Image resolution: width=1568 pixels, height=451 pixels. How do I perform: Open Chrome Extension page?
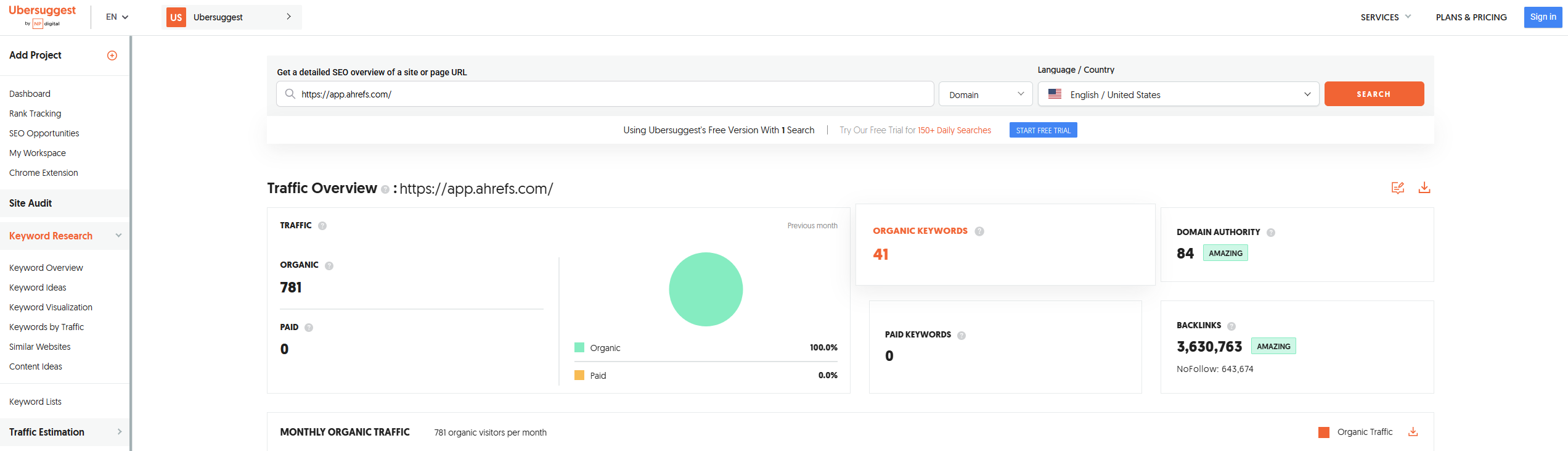pos(44,173)
